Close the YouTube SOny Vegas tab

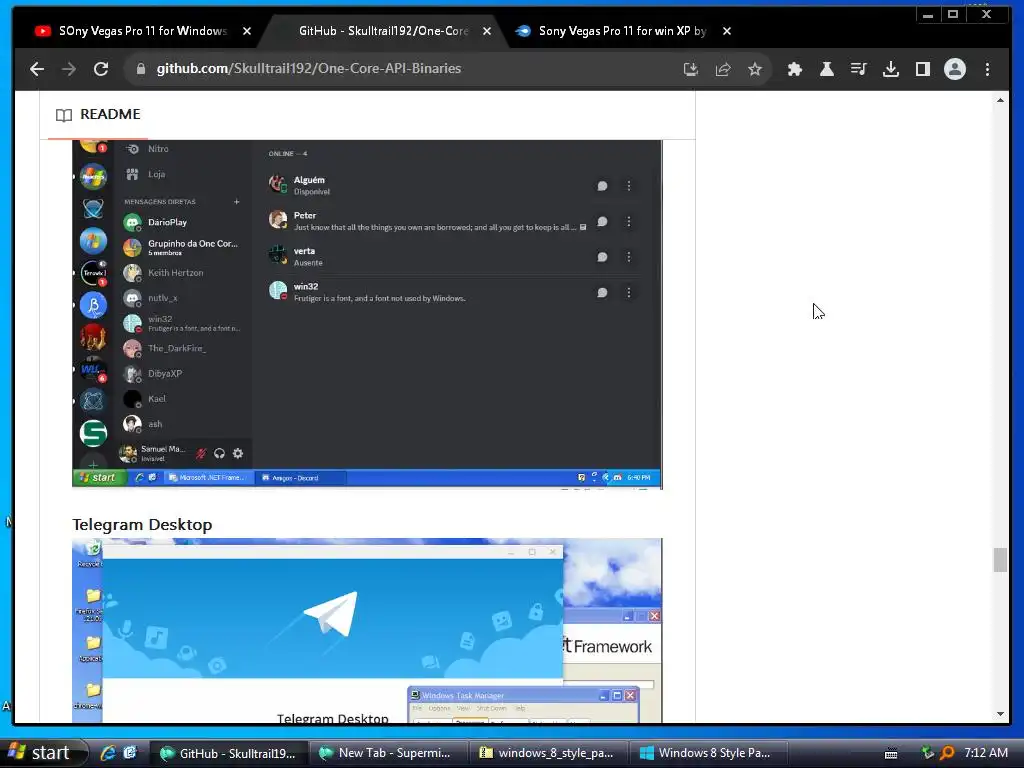tap(247, 31)
